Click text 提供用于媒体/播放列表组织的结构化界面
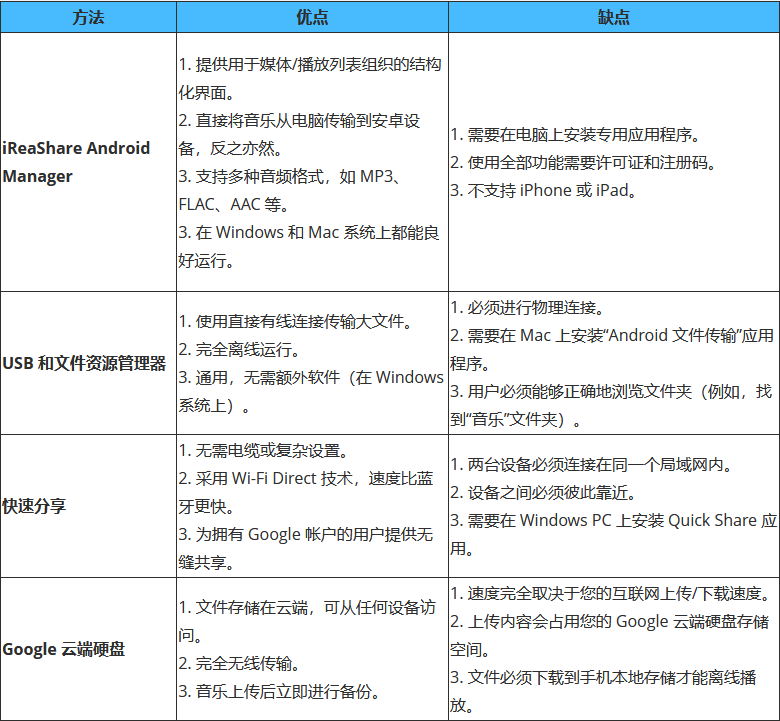Image resolution: width=780 pixels, height=721 pixels. click(310, 78)
